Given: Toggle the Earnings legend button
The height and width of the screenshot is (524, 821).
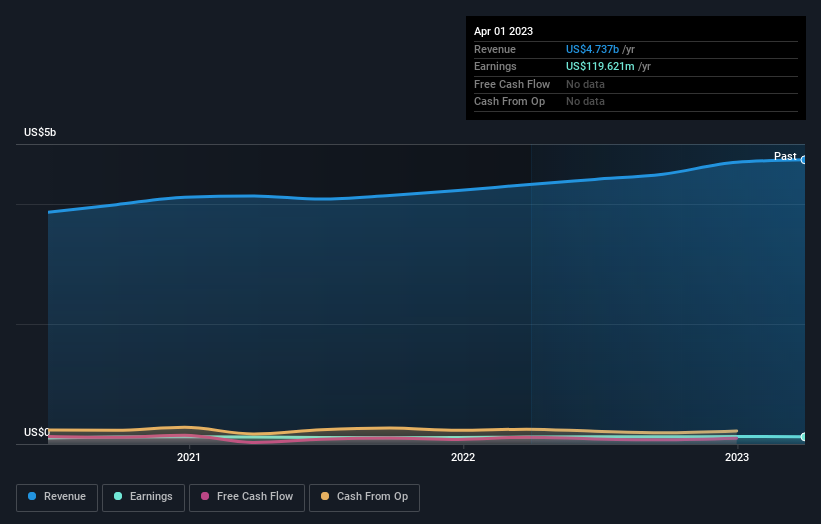Looking at the screenshot, I should point(143,497).
